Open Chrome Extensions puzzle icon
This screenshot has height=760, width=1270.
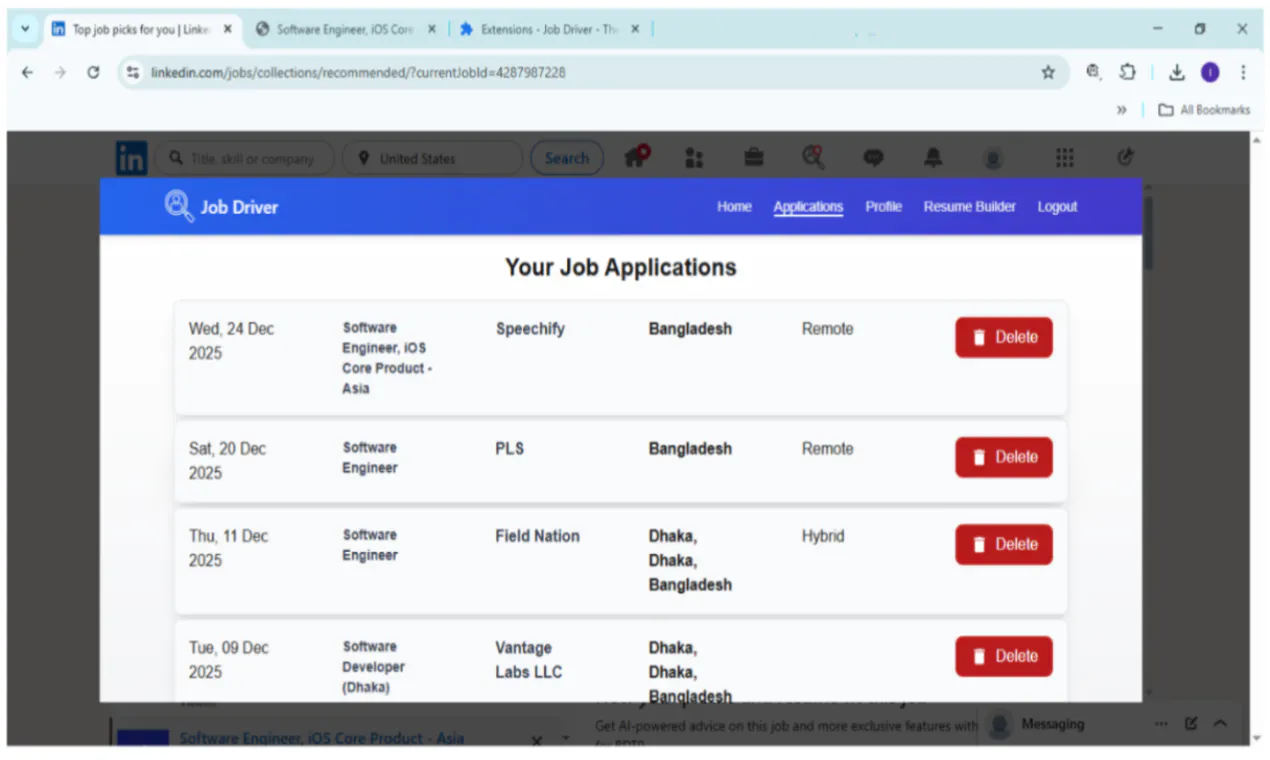1128,72
